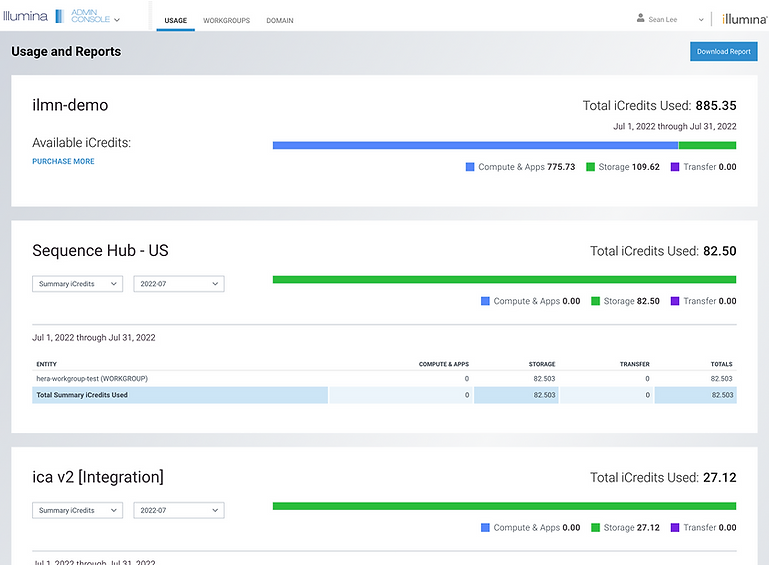Click the Illumina Admin Console logo icon
769x565 pixels.
(59, 16)
